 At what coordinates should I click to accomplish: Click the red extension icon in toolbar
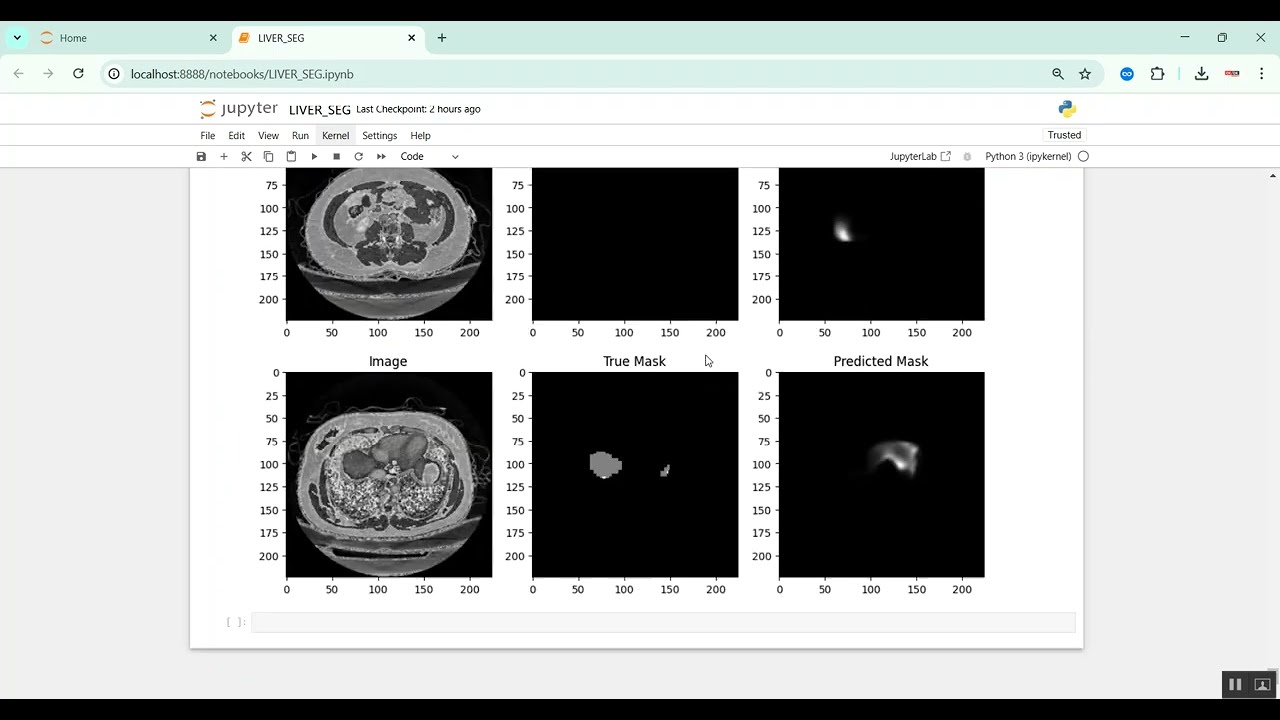pos(1232,74)
